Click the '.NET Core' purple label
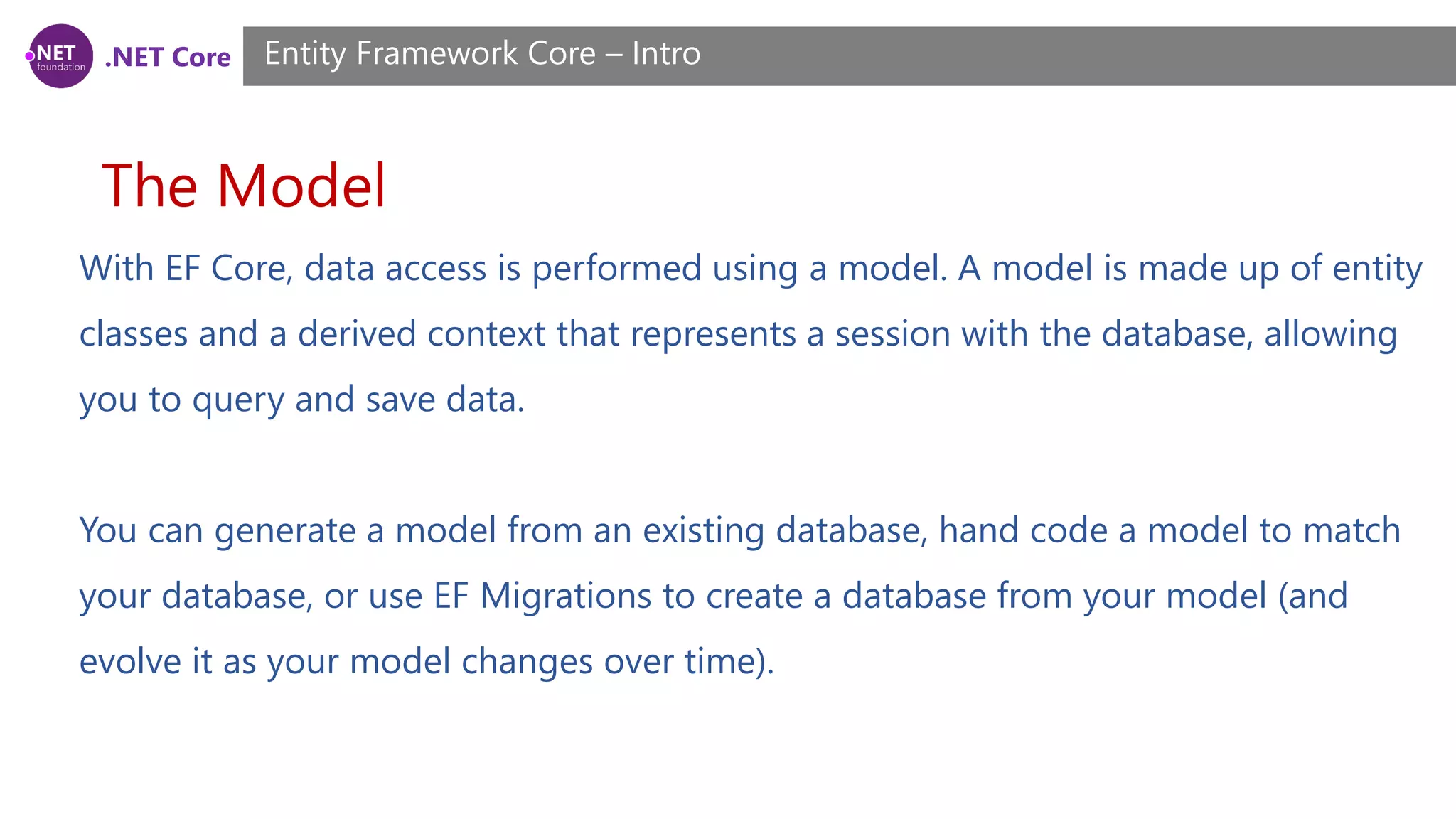The width and height of the screenshot is (1456, 819). (168, 57)
